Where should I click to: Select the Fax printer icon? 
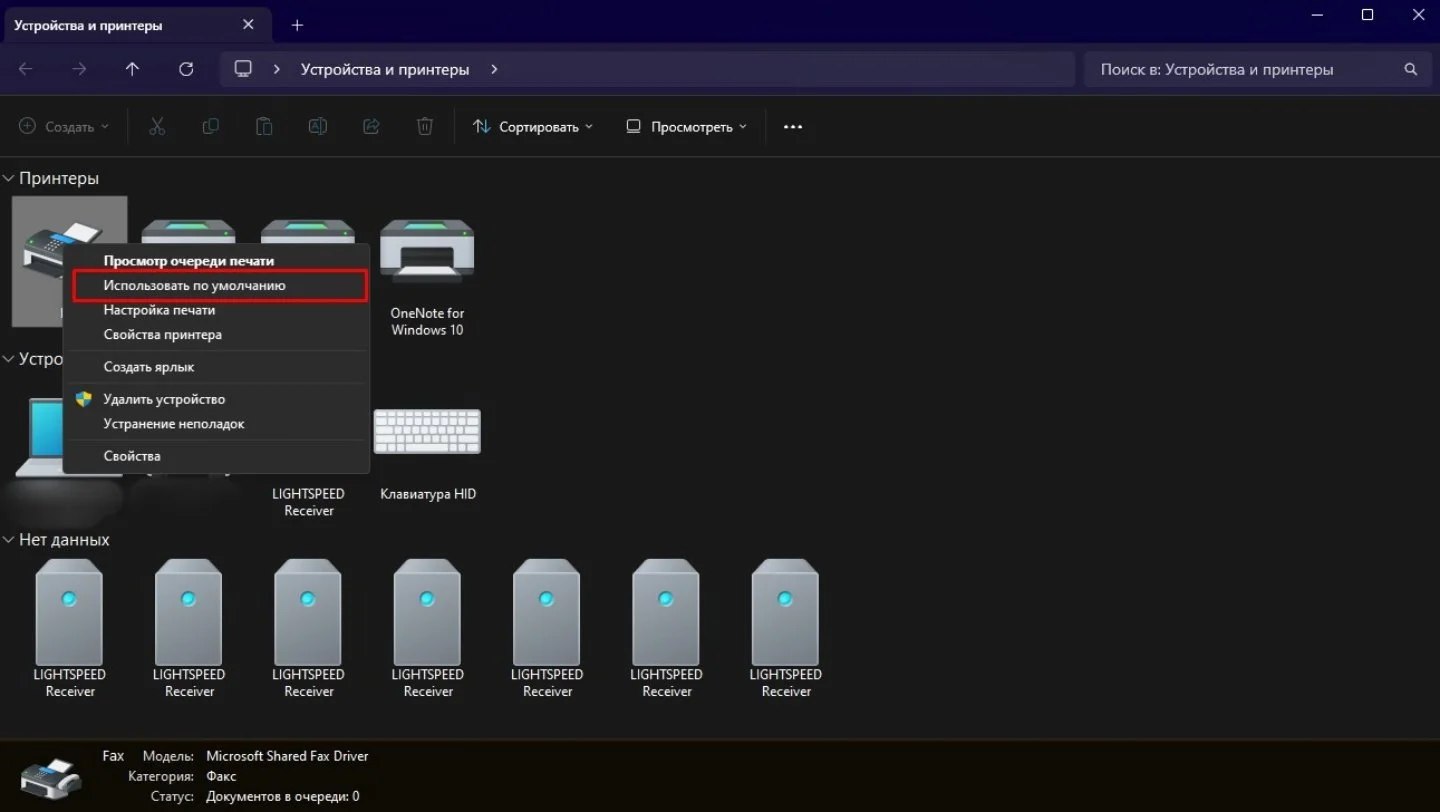coord(69,260)
